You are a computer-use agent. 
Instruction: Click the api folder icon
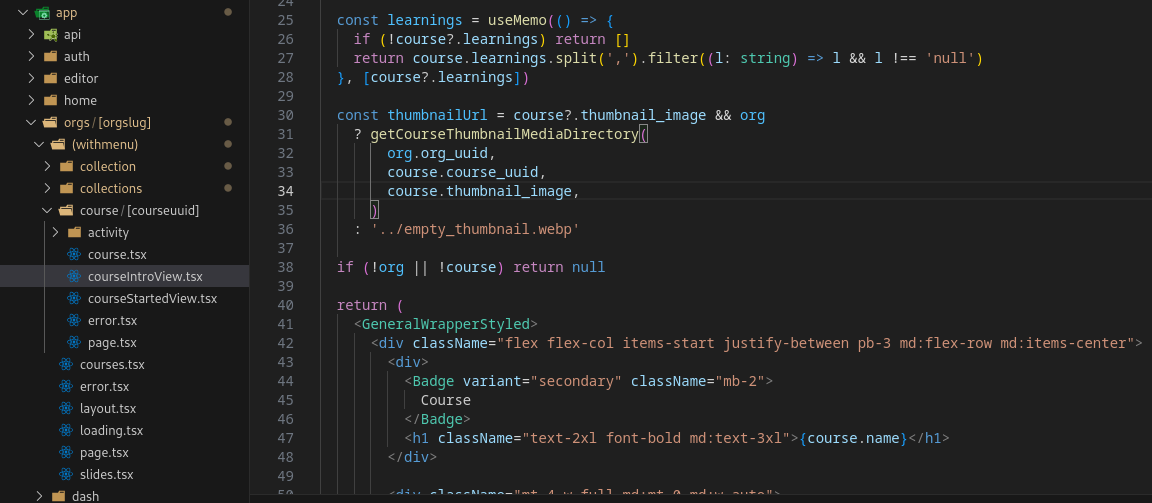(x=51, y=35)
